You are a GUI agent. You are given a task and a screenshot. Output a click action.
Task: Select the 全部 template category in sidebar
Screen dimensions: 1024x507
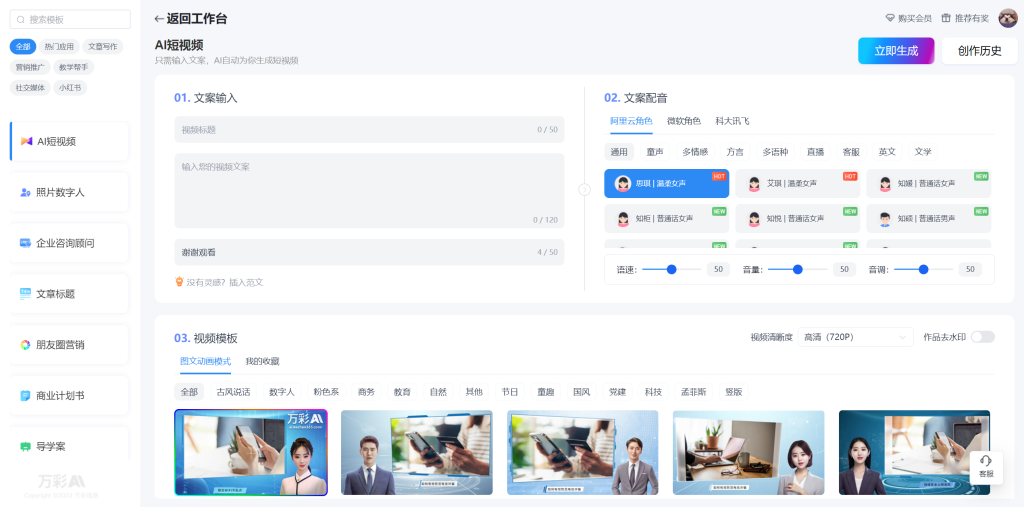[23, 46]
